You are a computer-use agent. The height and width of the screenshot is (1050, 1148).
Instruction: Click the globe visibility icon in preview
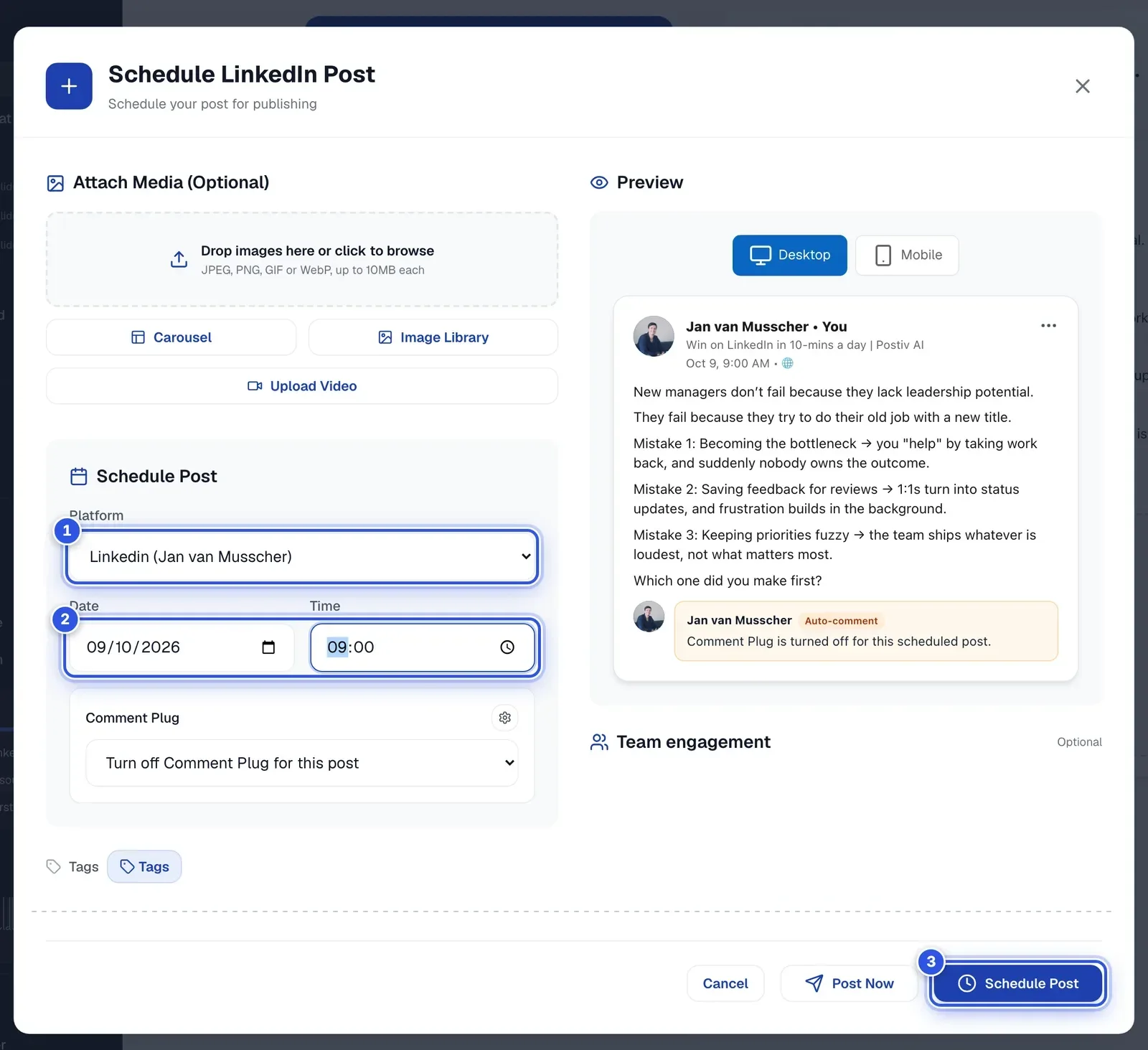[x=788, y=363]
